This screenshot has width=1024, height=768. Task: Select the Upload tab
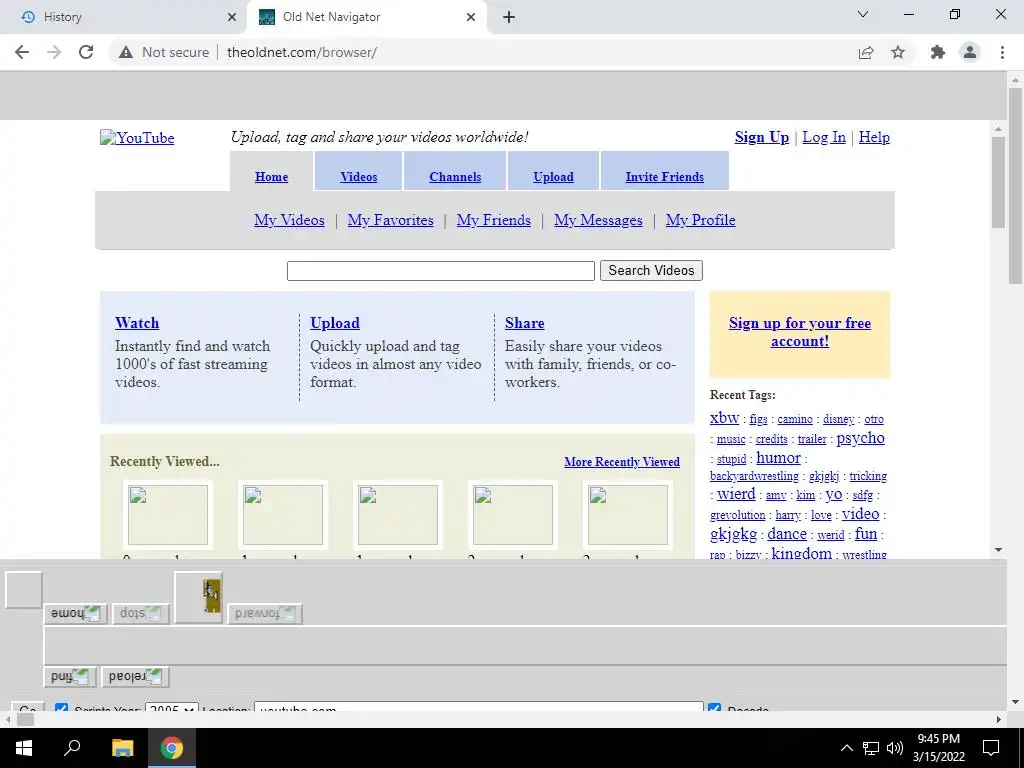point(553,177)
